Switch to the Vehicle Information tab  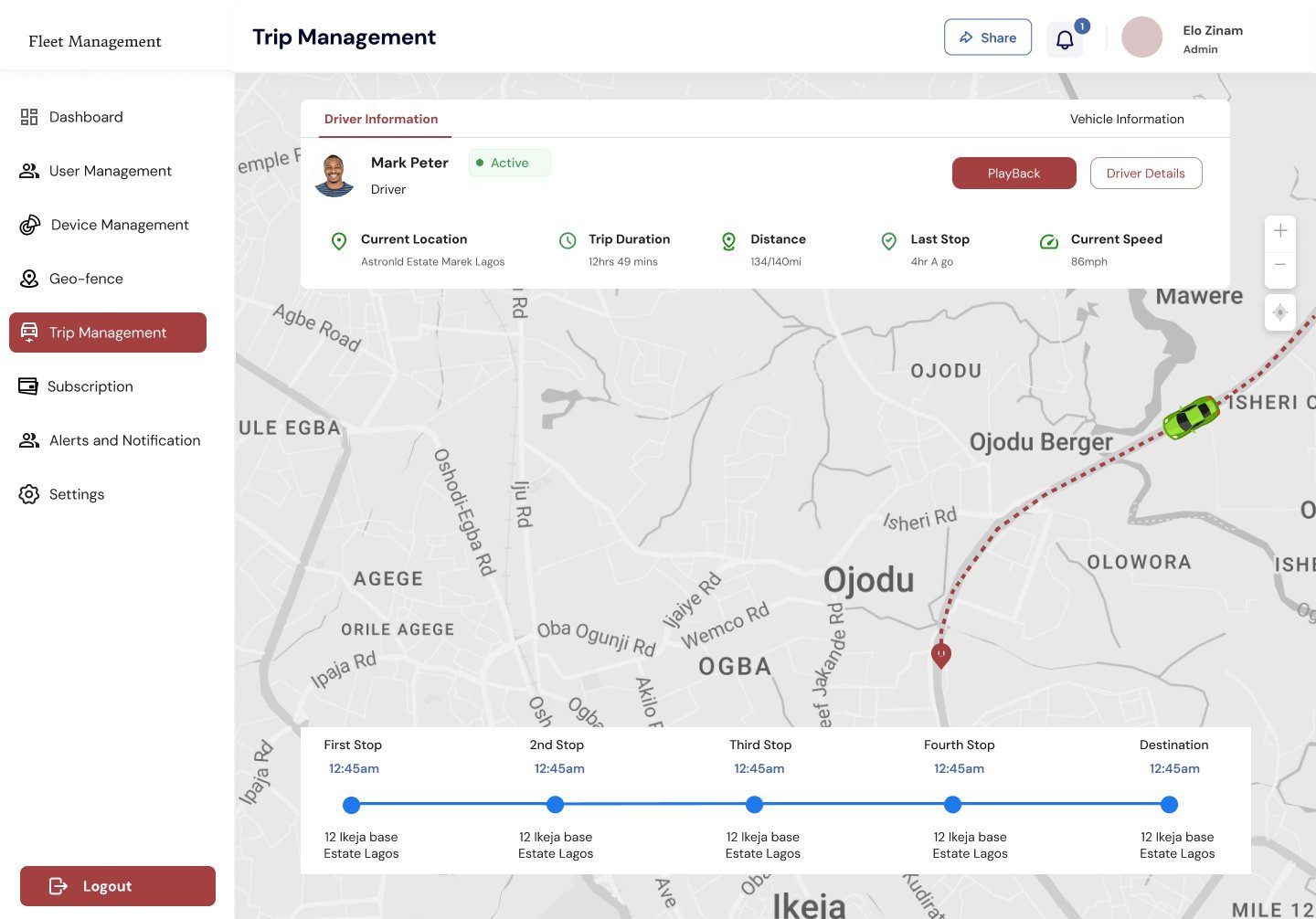(x=1127, y=119)
